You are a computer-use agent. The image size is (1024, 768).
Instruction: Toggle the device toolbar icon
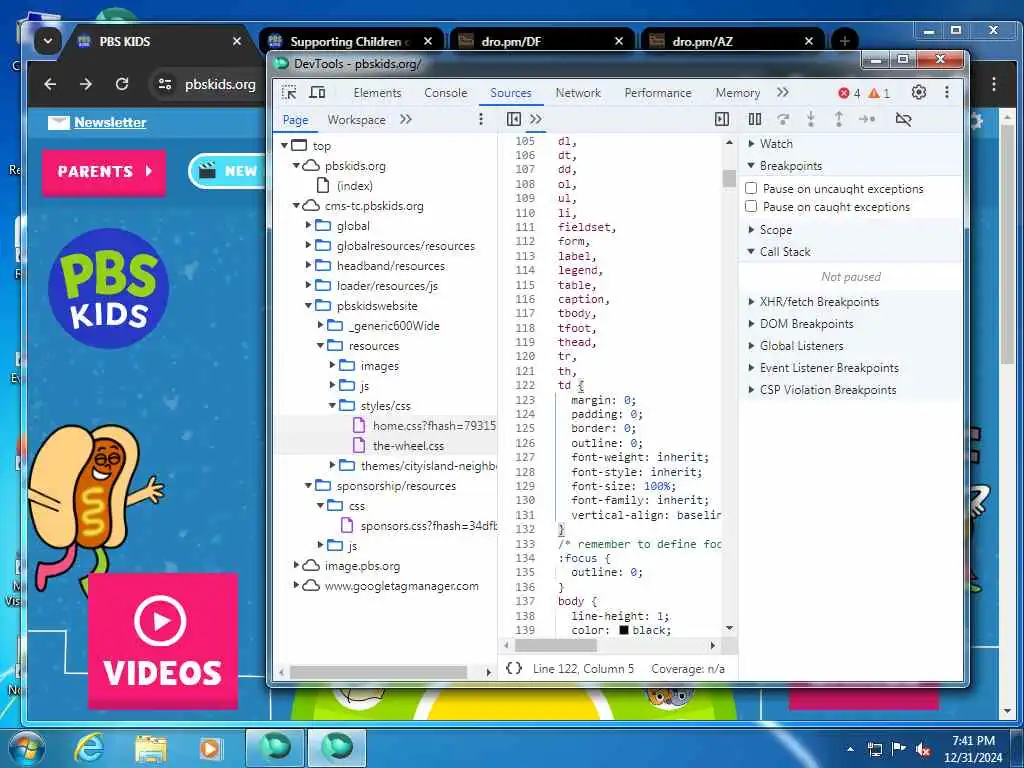317,92
